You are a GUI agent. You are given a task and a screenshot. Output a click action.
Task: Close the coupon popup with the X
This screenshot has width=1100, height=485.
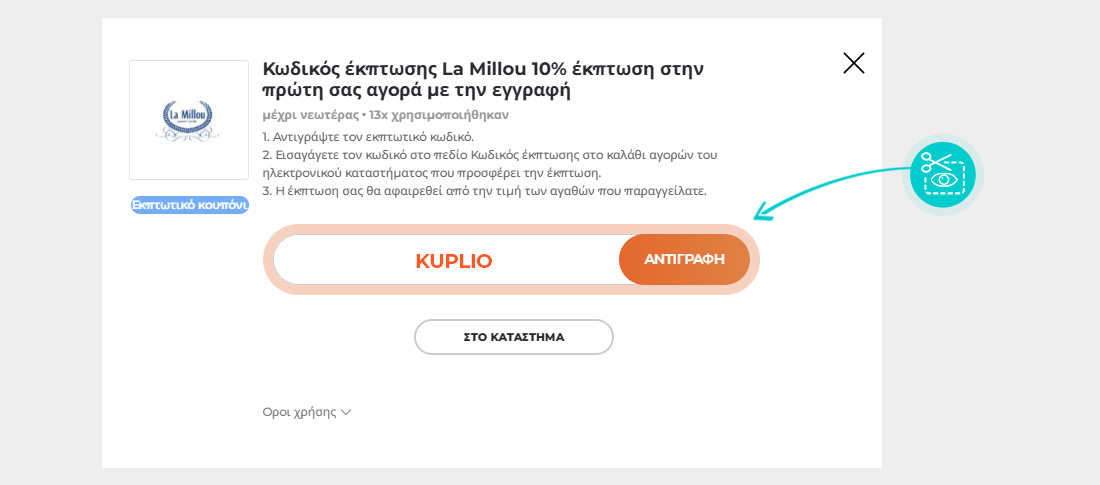pyautogui.click(x=853, y=64)
